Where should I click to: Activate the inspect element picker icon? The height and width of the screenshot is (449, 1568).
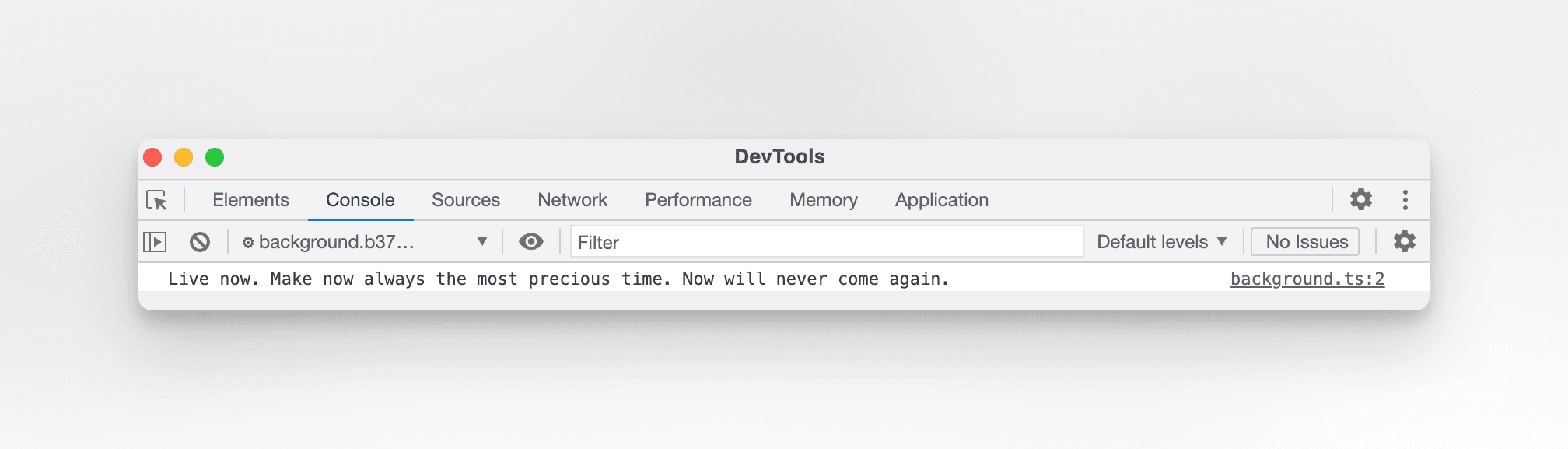click(156, 200)
